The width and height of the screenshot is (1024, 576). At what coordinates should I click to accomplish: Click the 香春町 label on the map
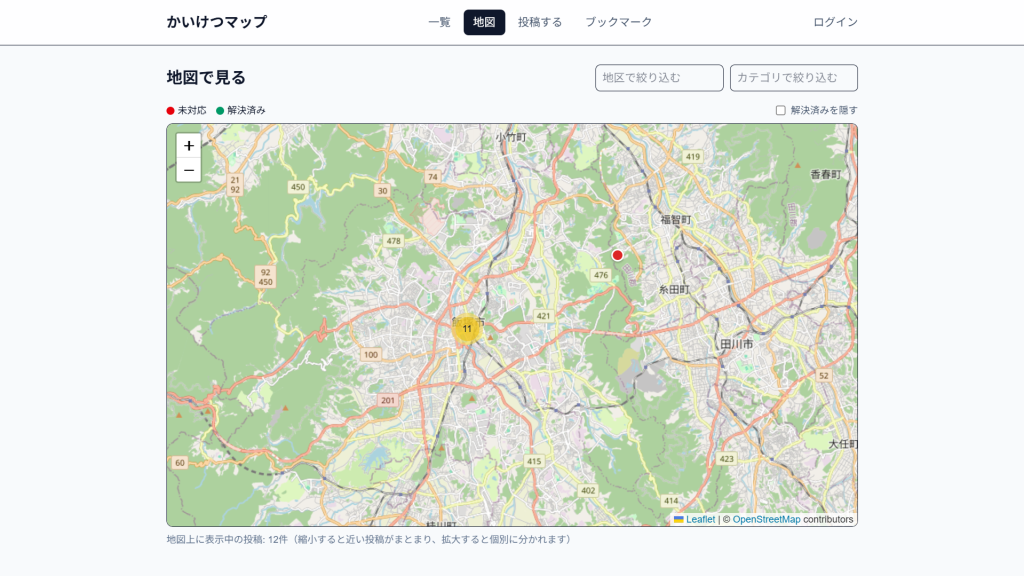825,174
